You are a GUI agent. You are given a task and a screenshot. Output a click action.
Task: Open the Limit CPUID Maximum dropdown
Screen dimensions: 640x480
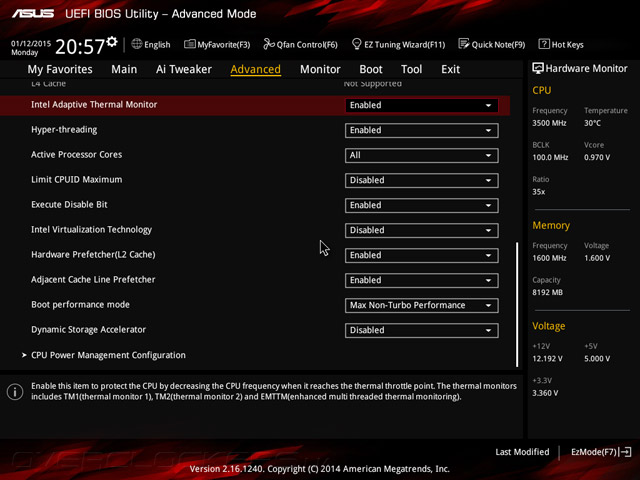[421, 180]
